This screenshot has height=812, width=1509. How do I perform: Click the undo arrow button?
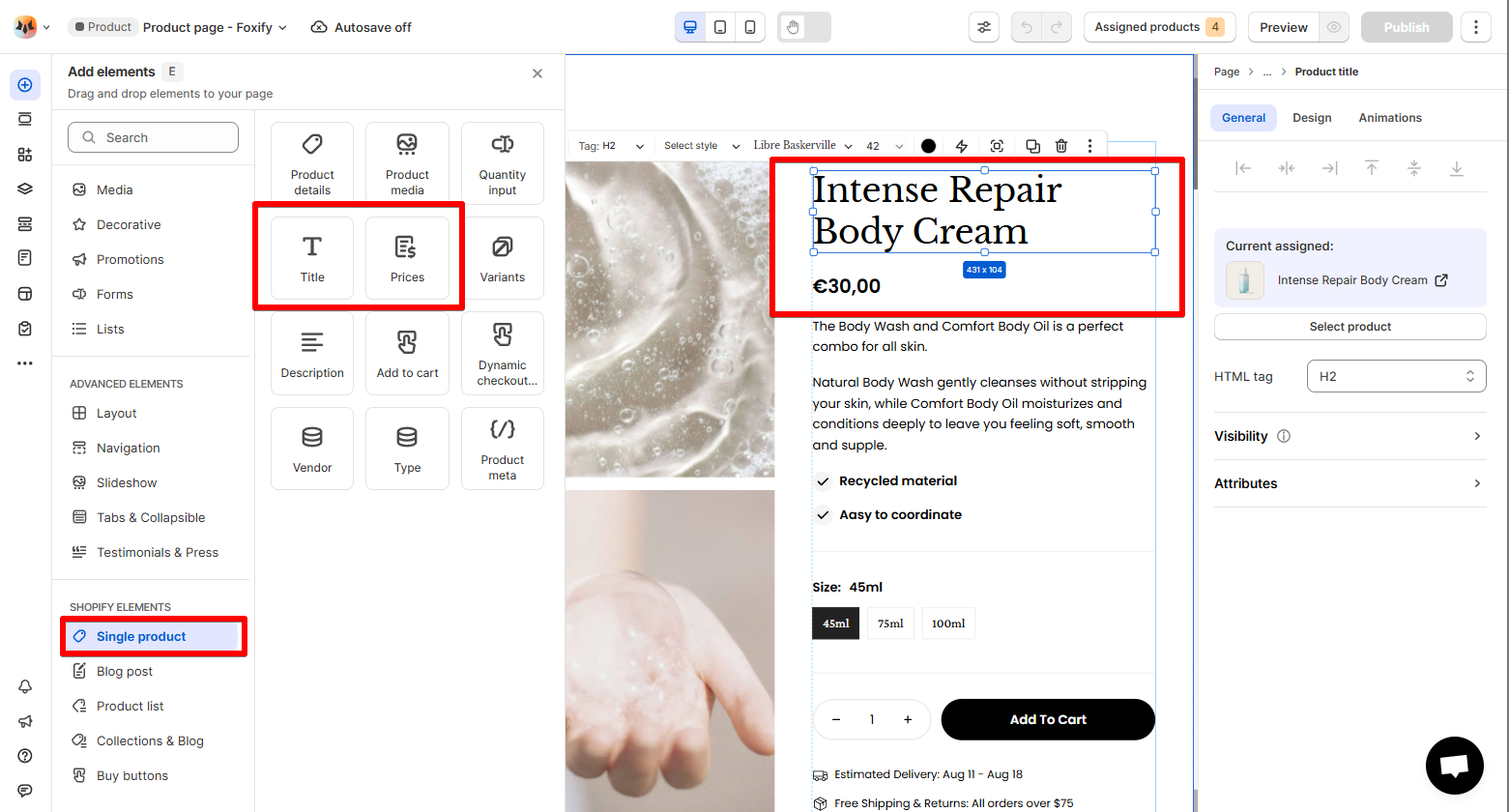click(x=1027, y=27)
